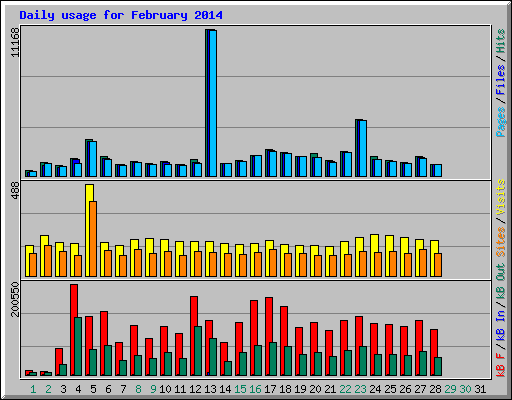The height and width of the screenshot is (400, 512).
Task: Click the yellow visits bar for day 5
Action: tap(89, 230)
